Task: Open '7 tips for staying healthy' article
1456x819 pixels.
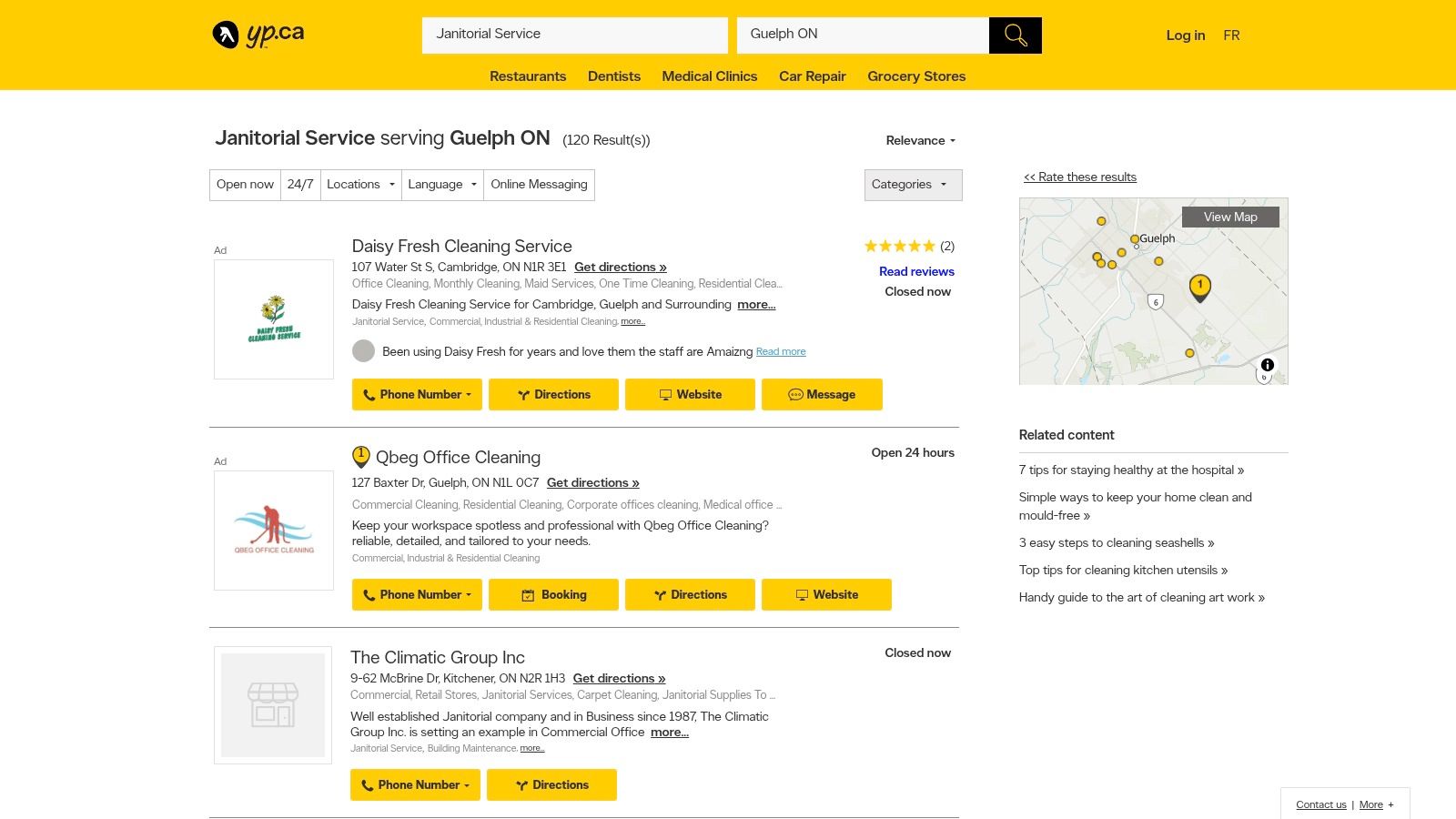Action: [1131, 470]
